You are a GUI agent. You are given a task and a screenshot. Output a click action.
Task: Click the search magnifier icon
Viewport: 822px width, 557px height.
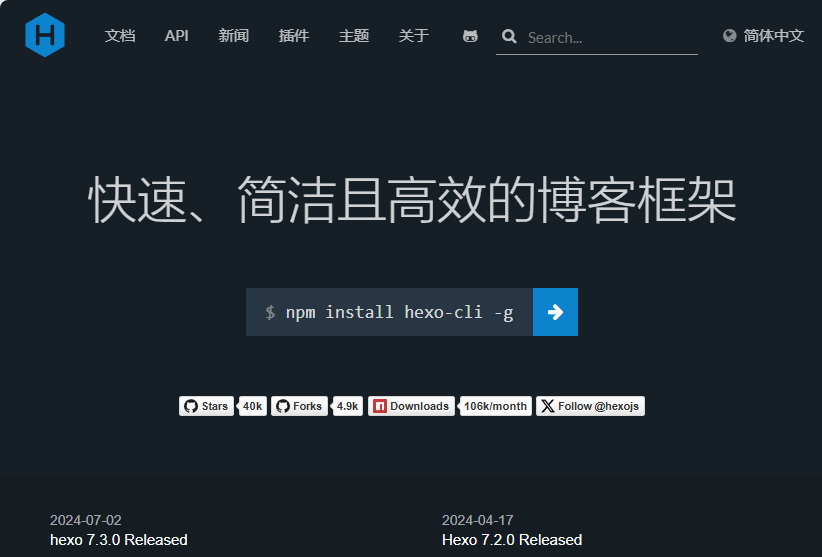(x=509, y=37)
